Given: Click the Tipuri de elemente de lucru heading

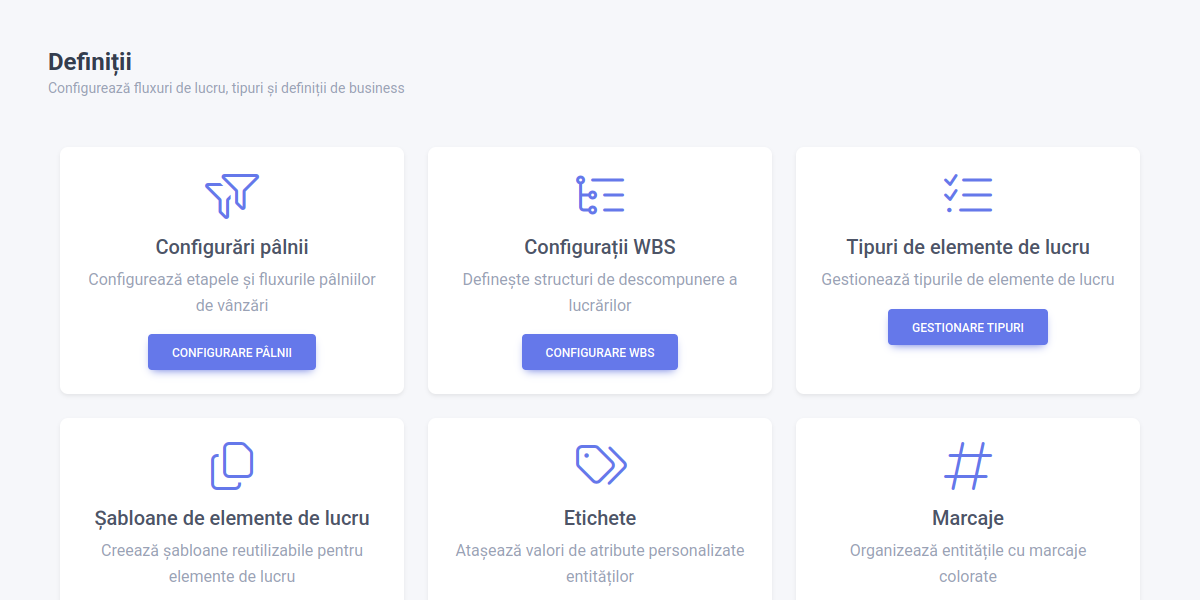Looking at the screenshot, I should click(968, 247).
